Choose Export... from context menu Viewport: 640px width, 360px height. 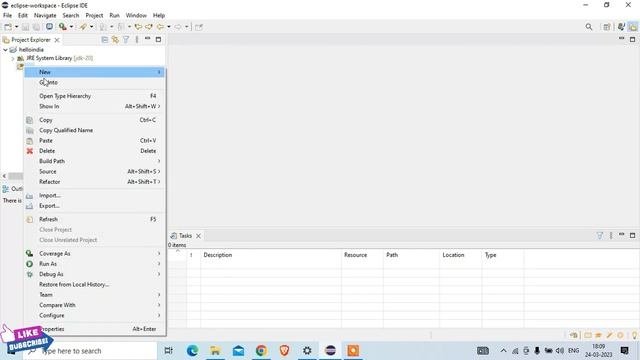[x=94, y=206]
